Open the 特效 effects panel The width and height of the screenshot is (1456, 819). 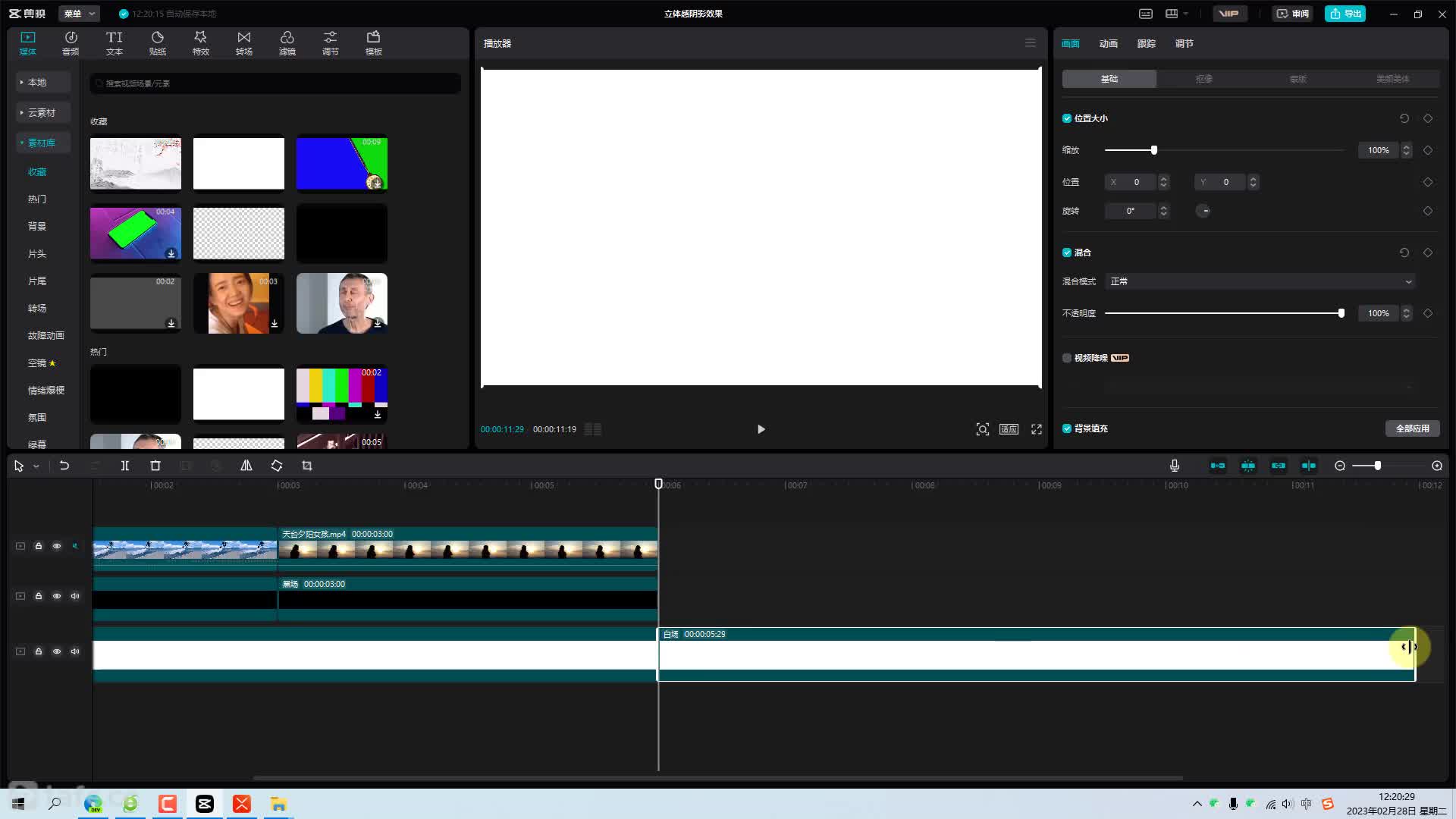coord(200,43)
